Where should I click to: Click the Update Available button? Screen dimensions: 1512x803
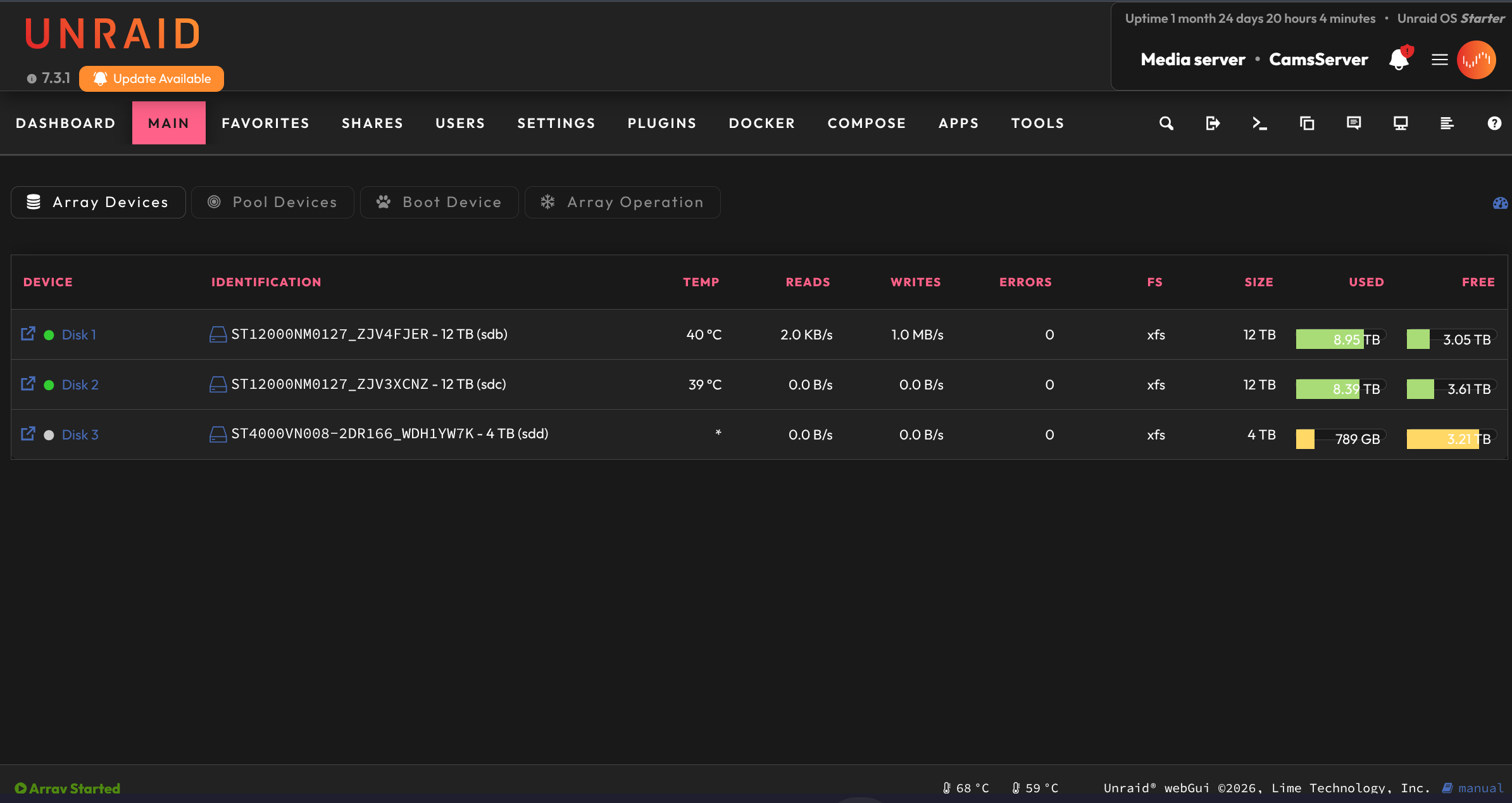[152, 79]
